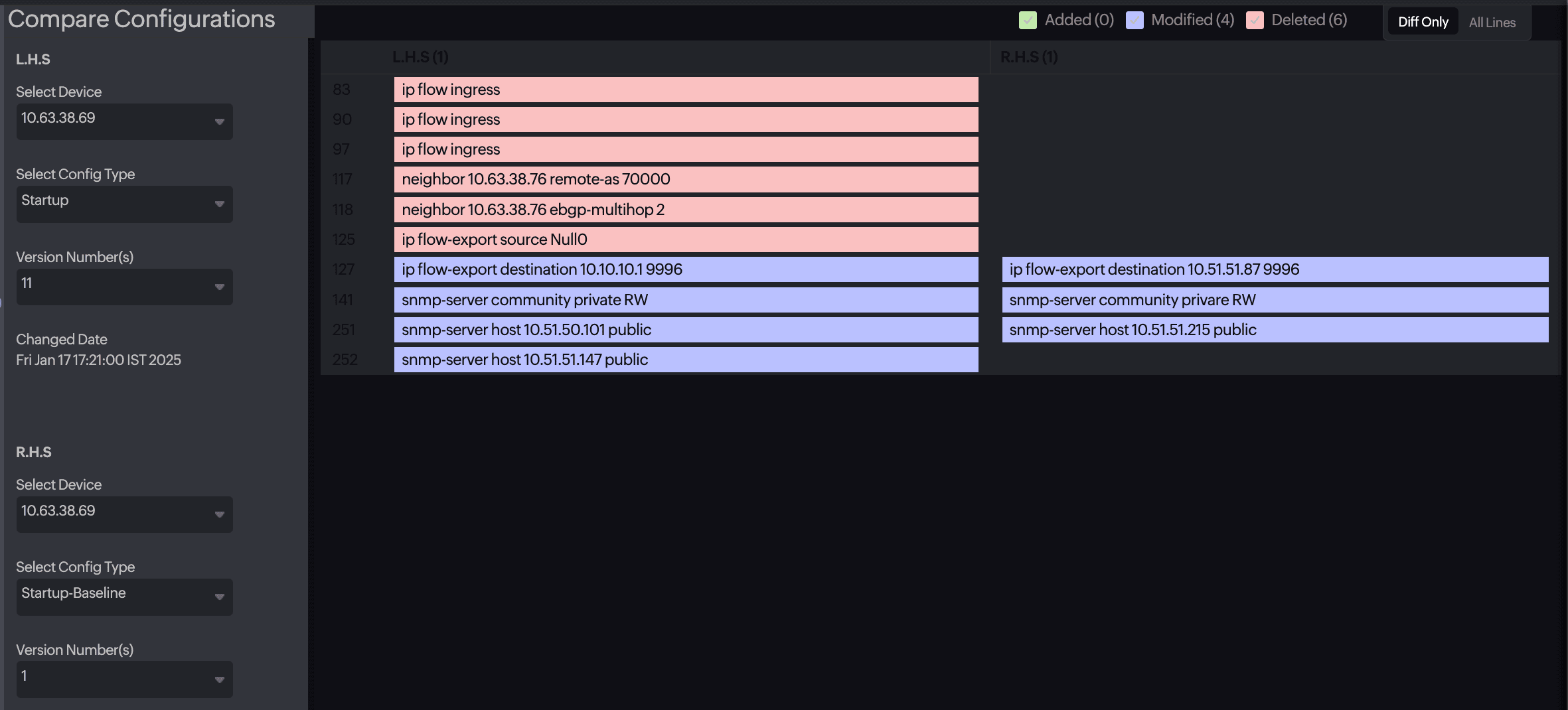Enable the Added (0) filter checkbox
Image resolution: width=1568 pixels, height=710 pixels.
click(x=1028, y=20)
